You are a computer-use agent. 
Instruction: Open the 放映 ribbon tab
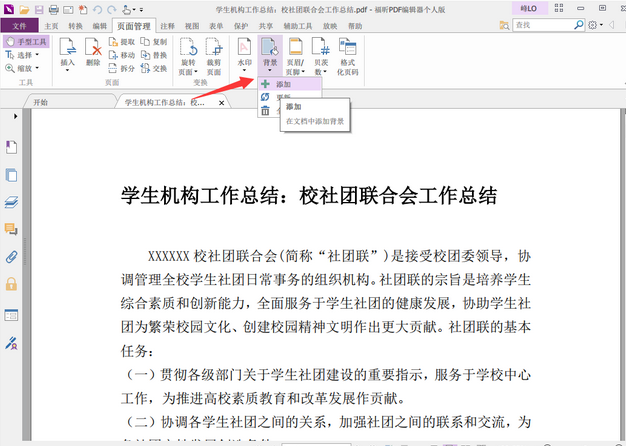point(330,26)
